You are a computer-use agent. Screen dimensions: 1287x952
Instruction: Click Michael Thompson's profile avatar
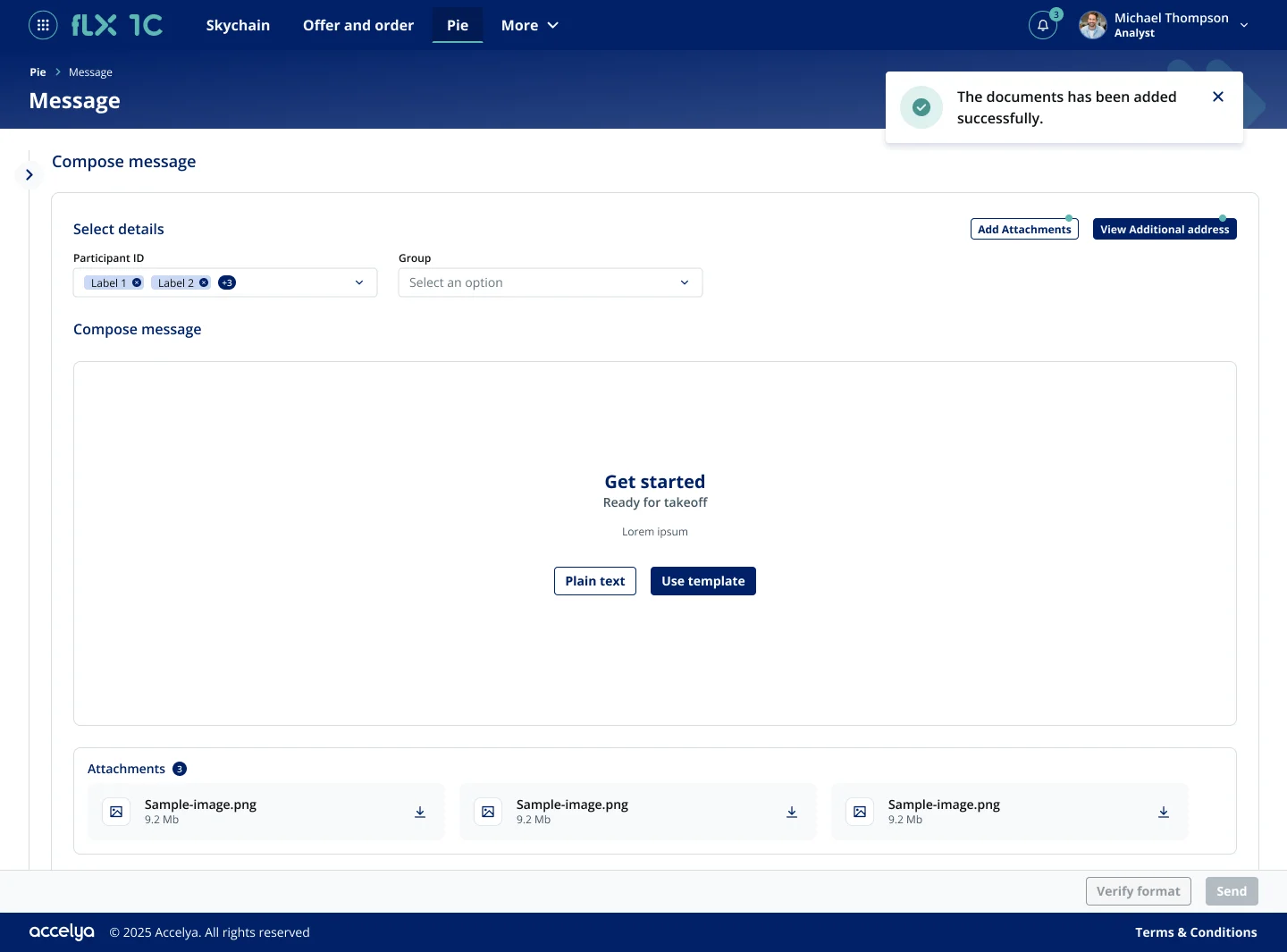point(1092,25)
